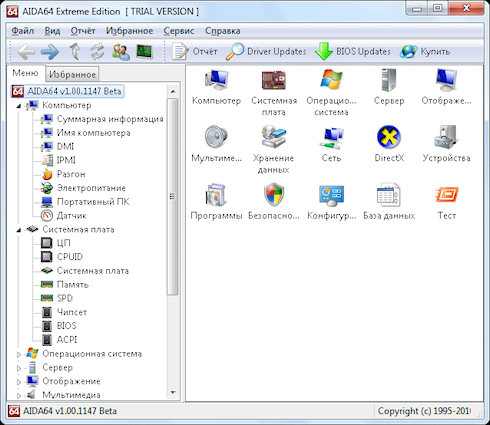This screenshot has width=490, height=425.
Task: Open the Мультимедиа speaker icon
Action: (216, 144)
